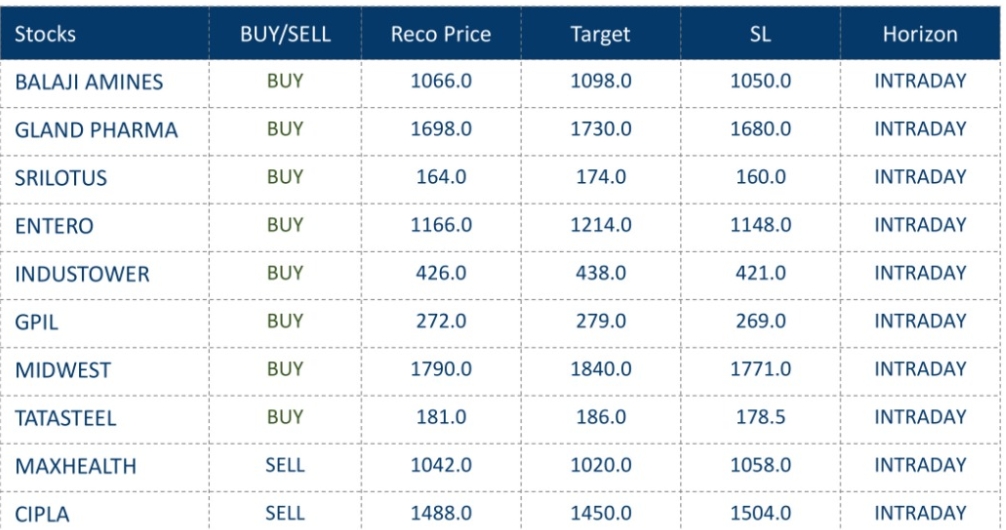Select the ENTERO stock name
Viewport: 1006px width, 530px height.
[54, 226]
